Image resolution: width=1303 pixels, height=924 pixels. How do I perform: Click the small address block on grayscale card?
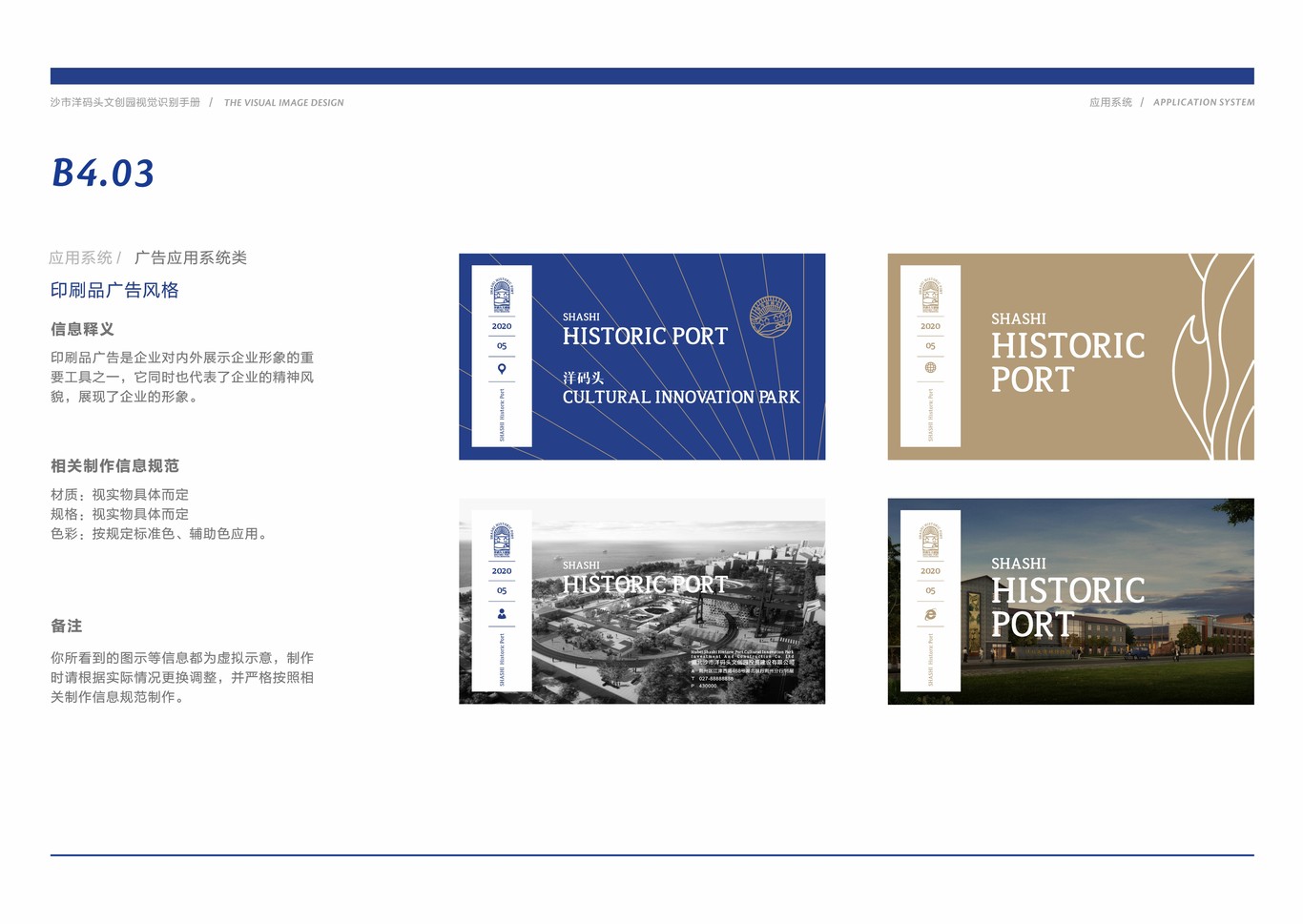(743, 668)
